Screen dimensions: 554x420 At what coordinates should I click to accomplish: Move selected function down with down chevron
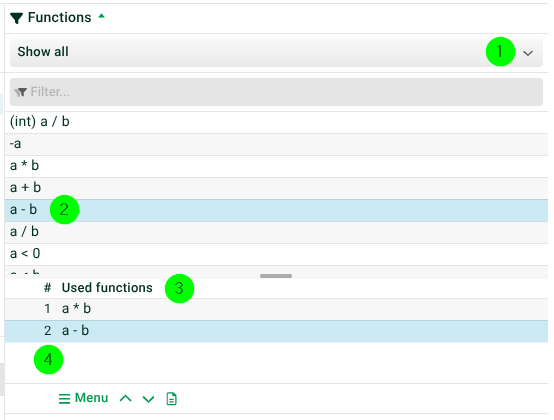[148, 399]
